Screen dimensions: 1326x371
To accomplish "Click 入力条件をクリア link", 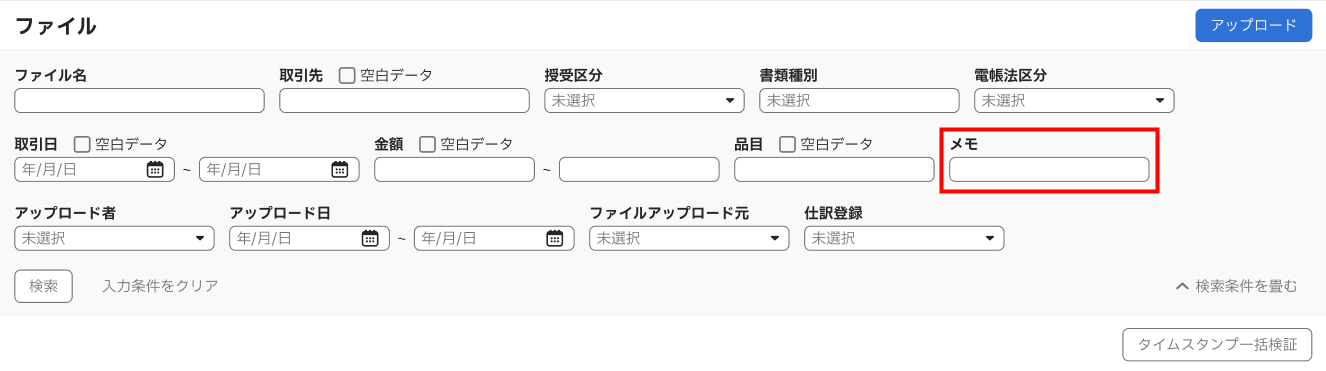I will pos(160,286).
